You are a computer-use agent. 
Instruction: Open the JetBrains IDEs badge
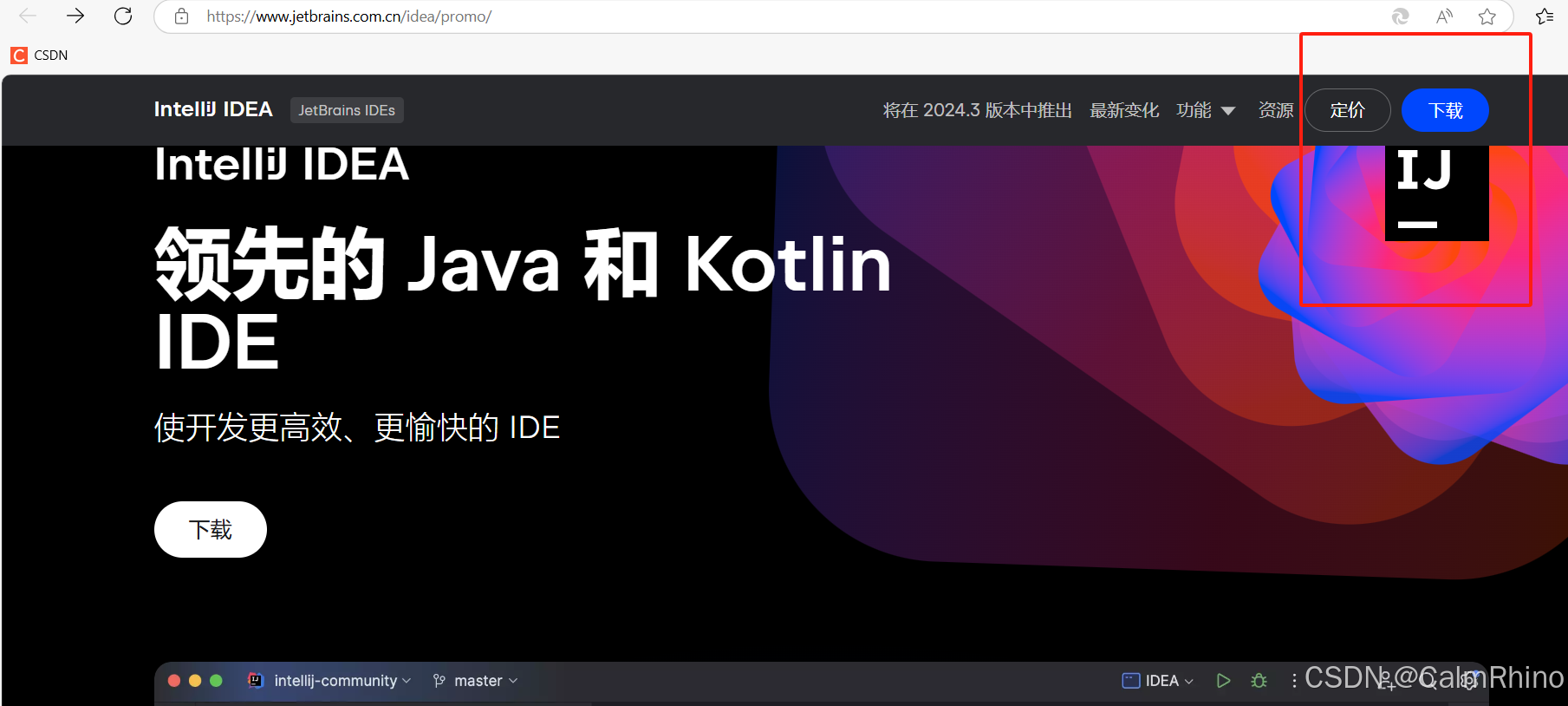(347, 110)
